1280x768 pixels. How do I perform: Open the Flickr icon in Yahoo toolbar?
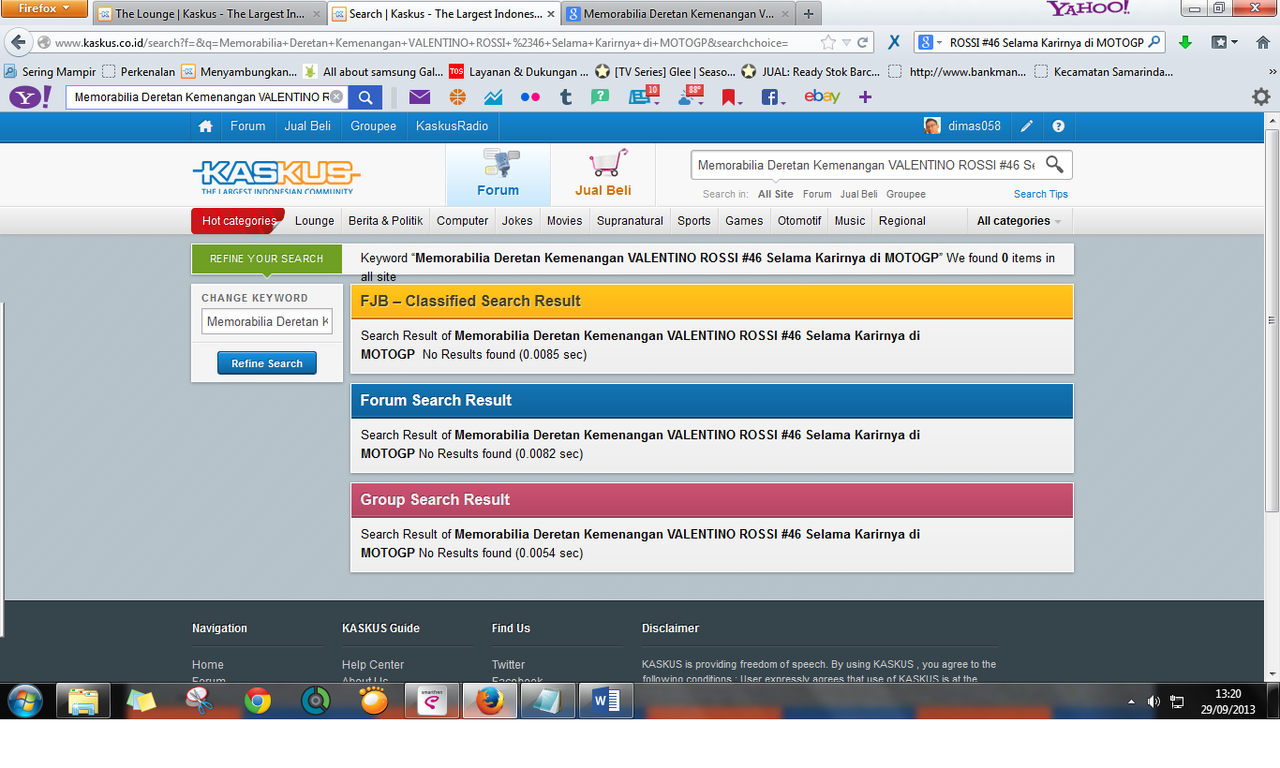click(530, 97)
